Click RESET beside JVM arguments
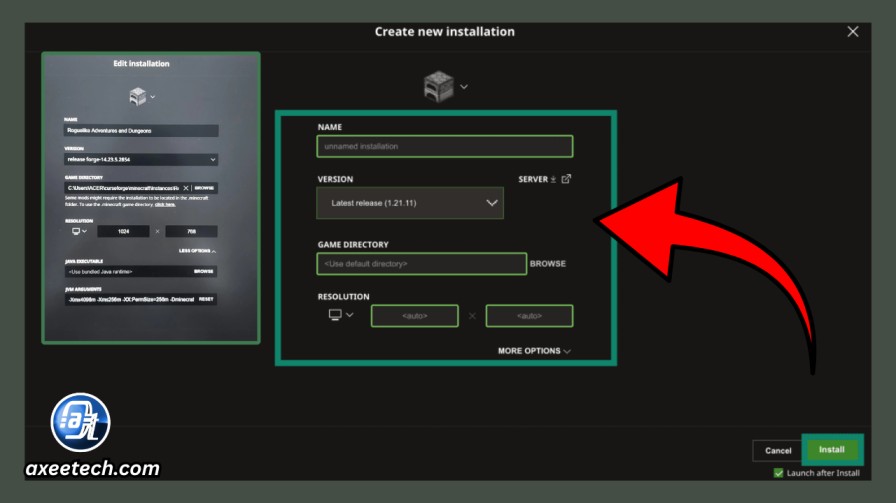Image resolution: width=896 pixels, height=503 pixels. tap(206, 300)
